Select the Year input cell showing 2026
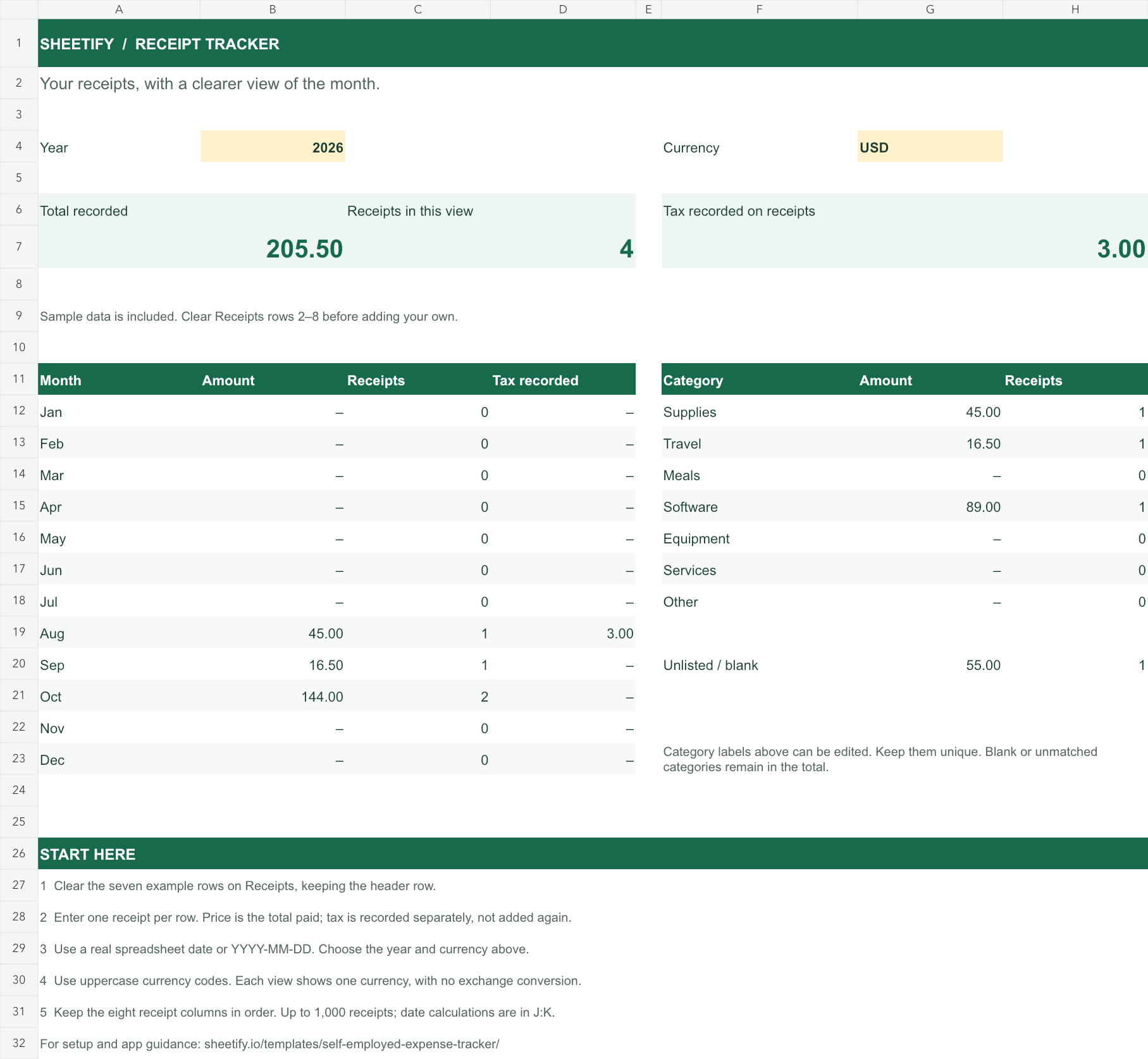The height and width of the screenshot is (1059, 1148). (273, 146)
